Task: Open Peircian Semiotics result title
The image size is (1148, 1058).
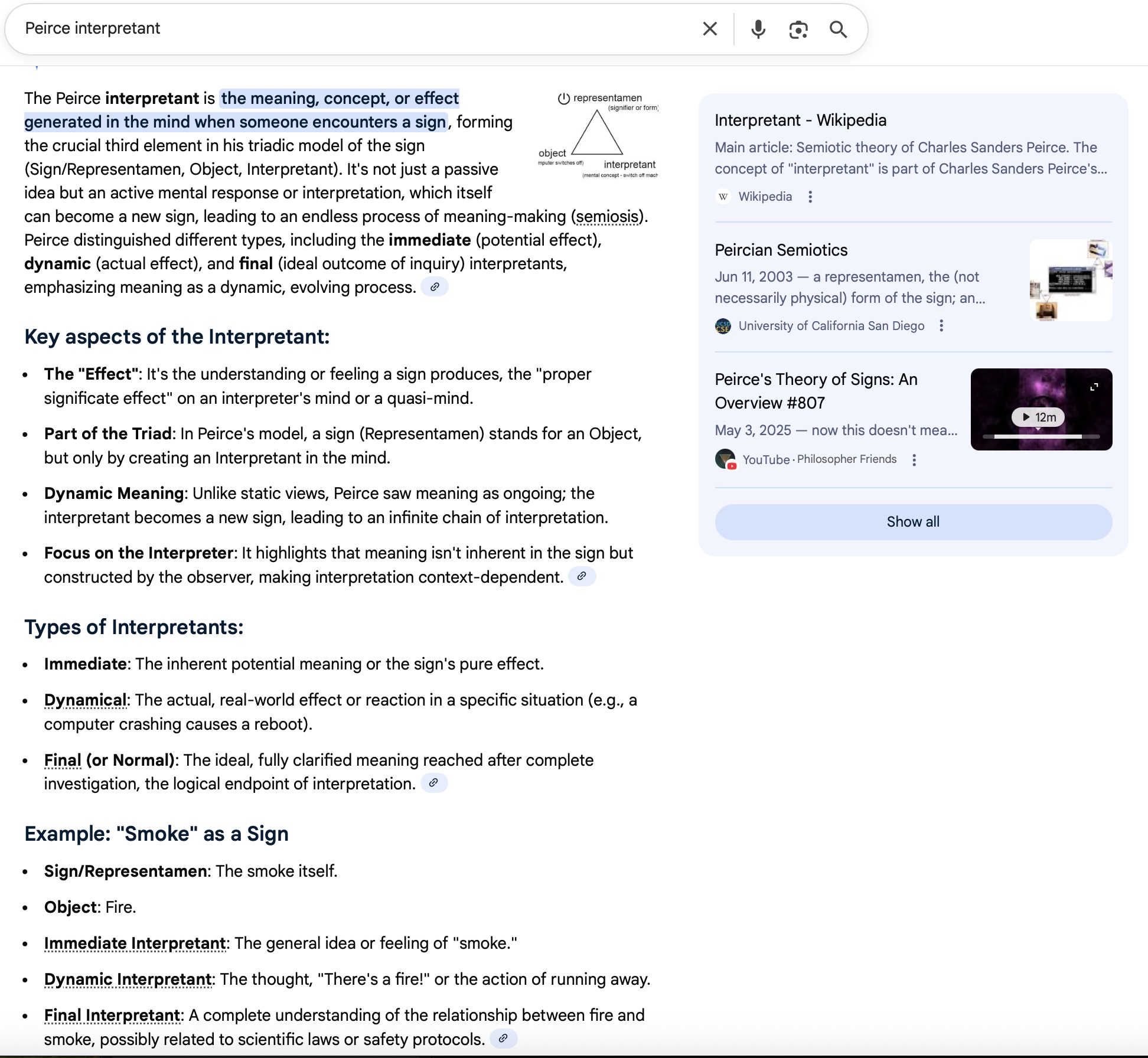Action: [x=781, y=250]
